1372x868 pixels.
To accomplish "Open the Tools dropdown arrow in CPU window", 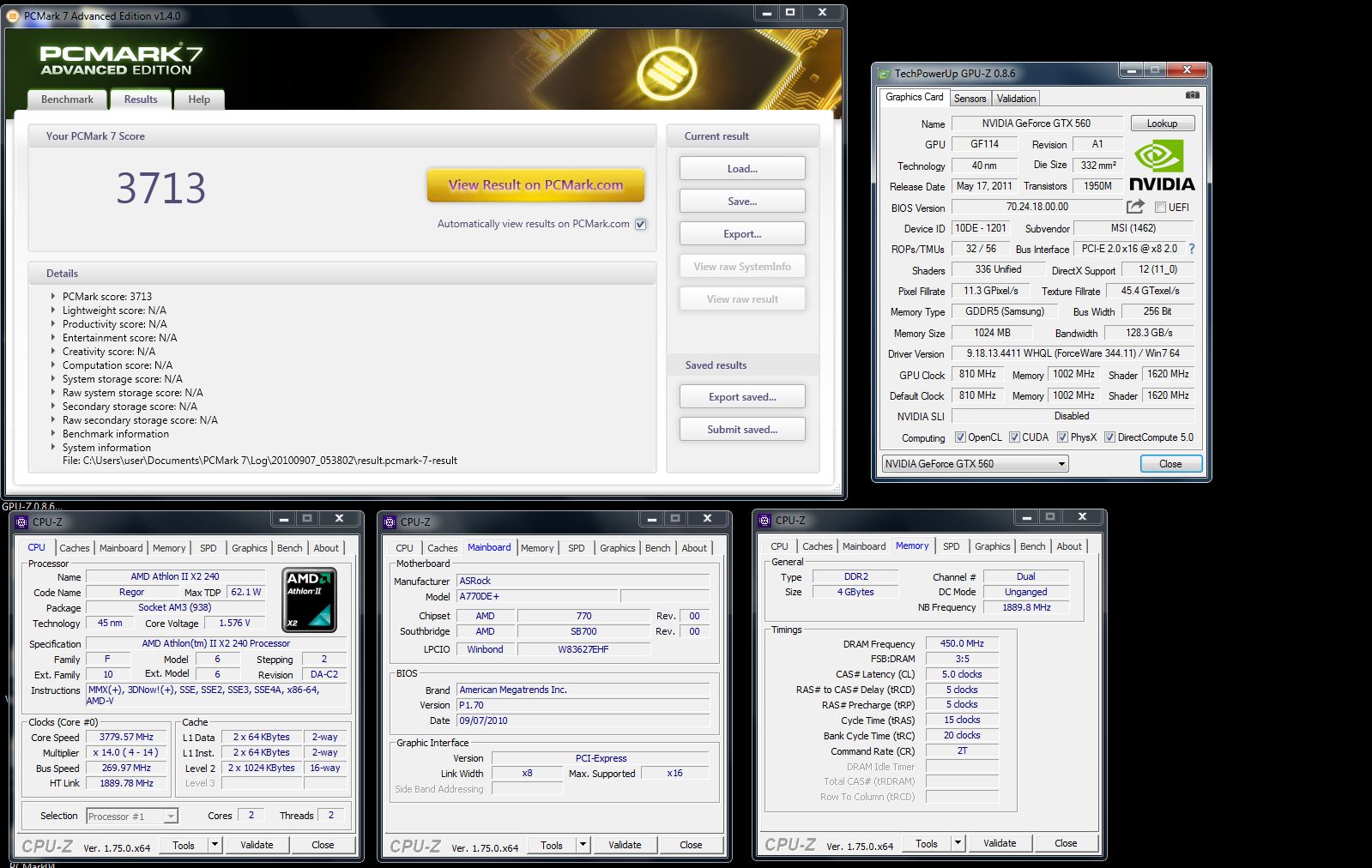I will [215, 845].
